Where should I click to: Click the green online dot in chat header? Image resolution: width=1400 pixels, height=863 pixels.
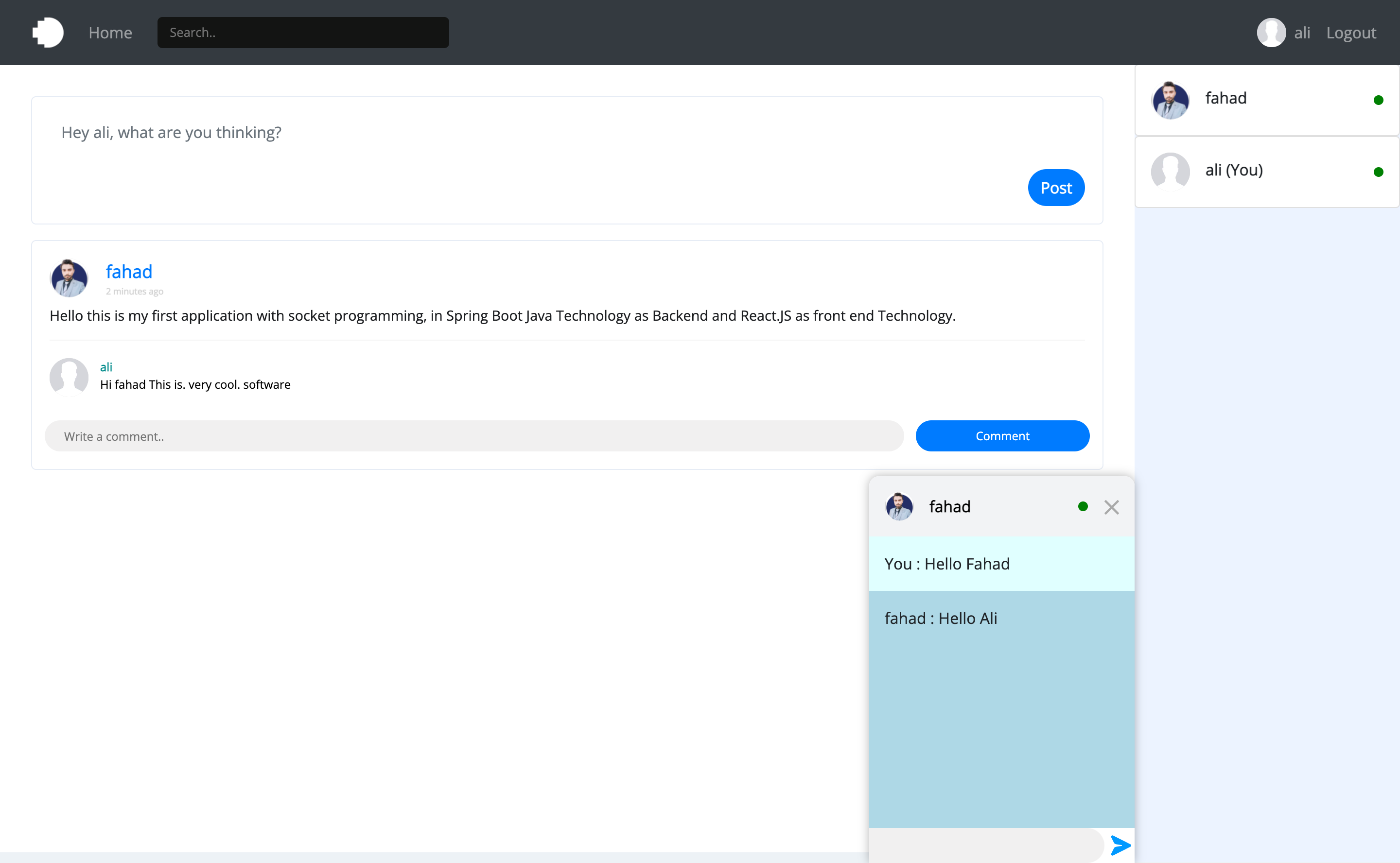pyautogui.click(x=1083, y=507)
